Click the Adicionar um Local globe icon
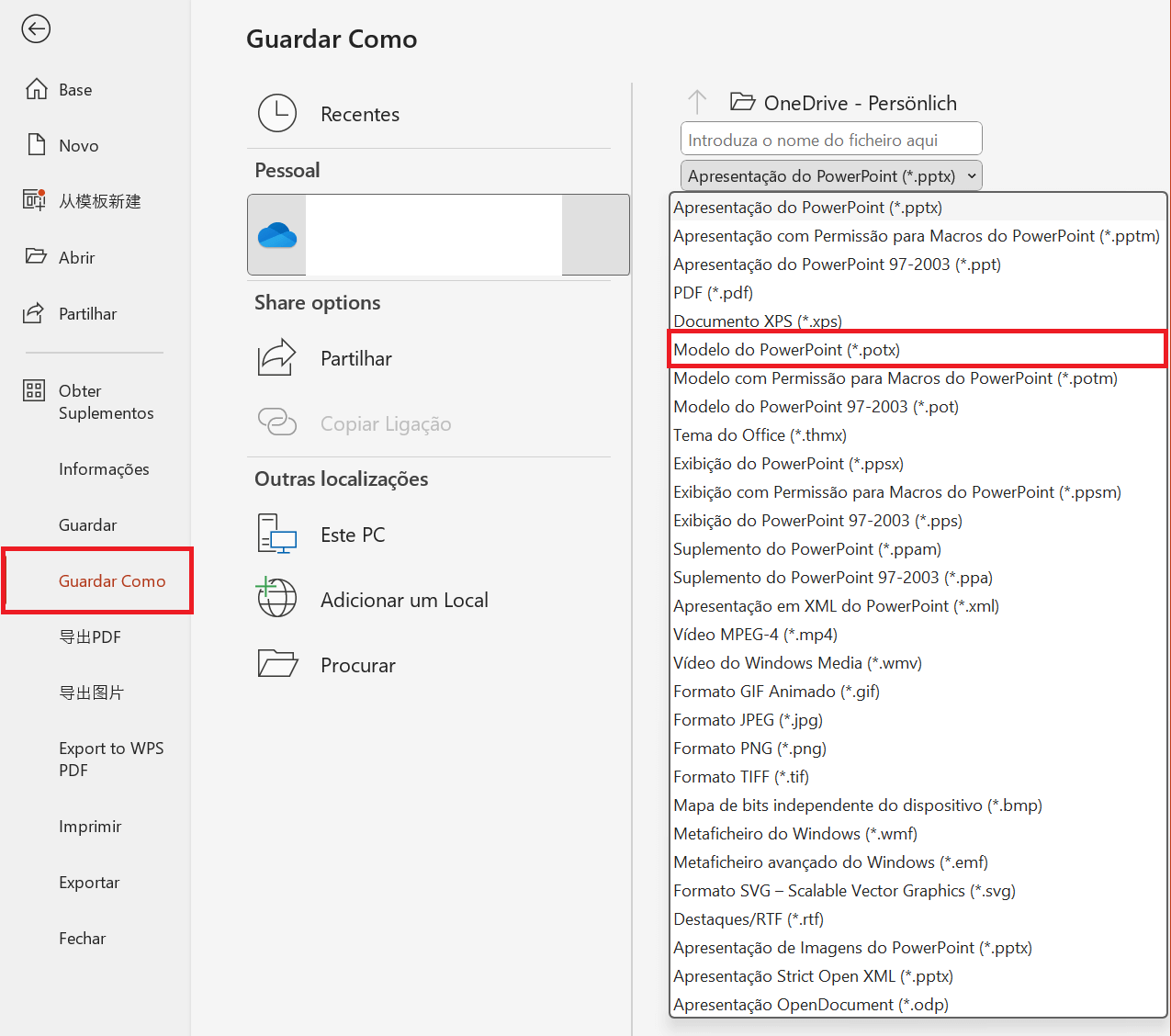The image size is (1171, 1036). 276,597
